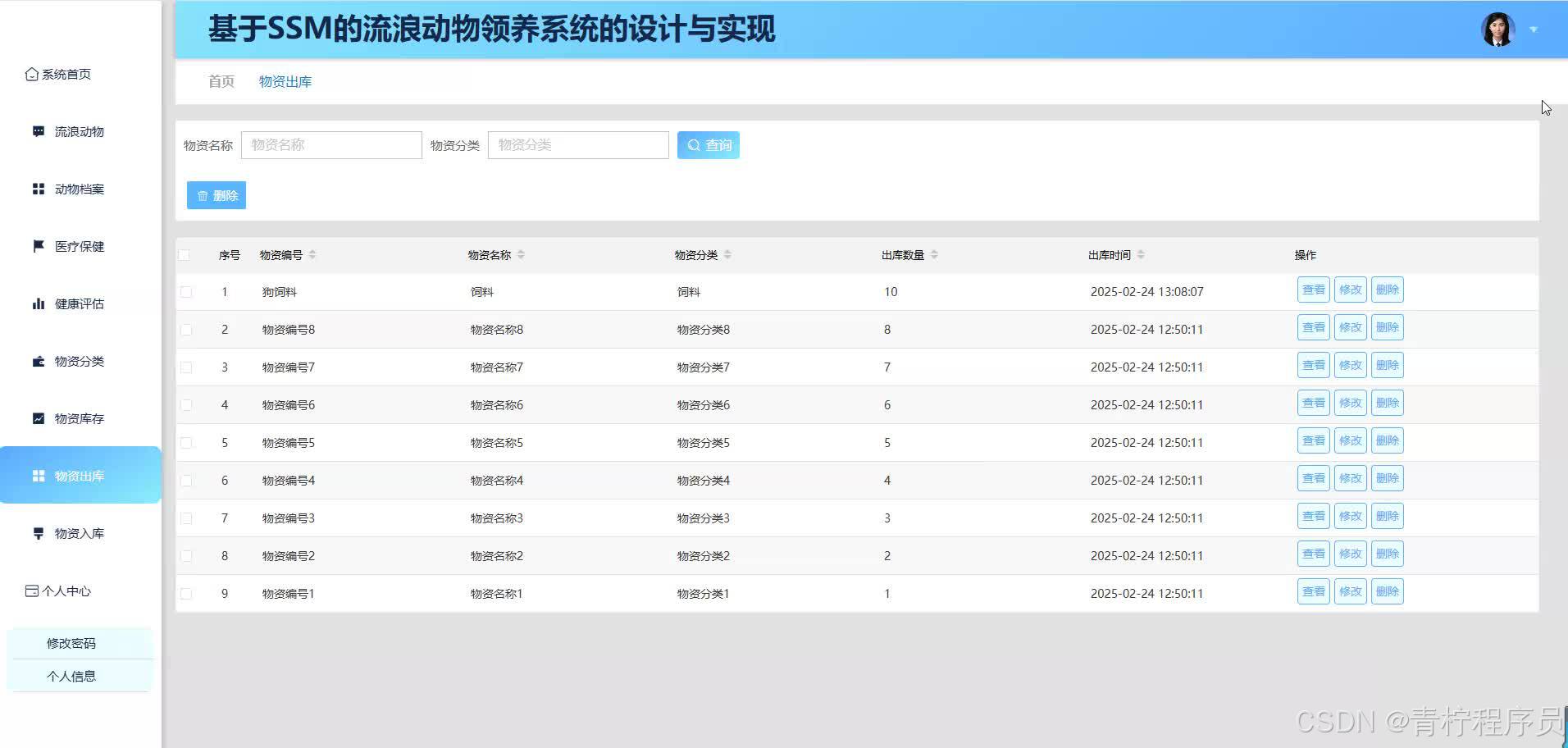Open the 系统首页 home page from sidebar

[66, 74]
